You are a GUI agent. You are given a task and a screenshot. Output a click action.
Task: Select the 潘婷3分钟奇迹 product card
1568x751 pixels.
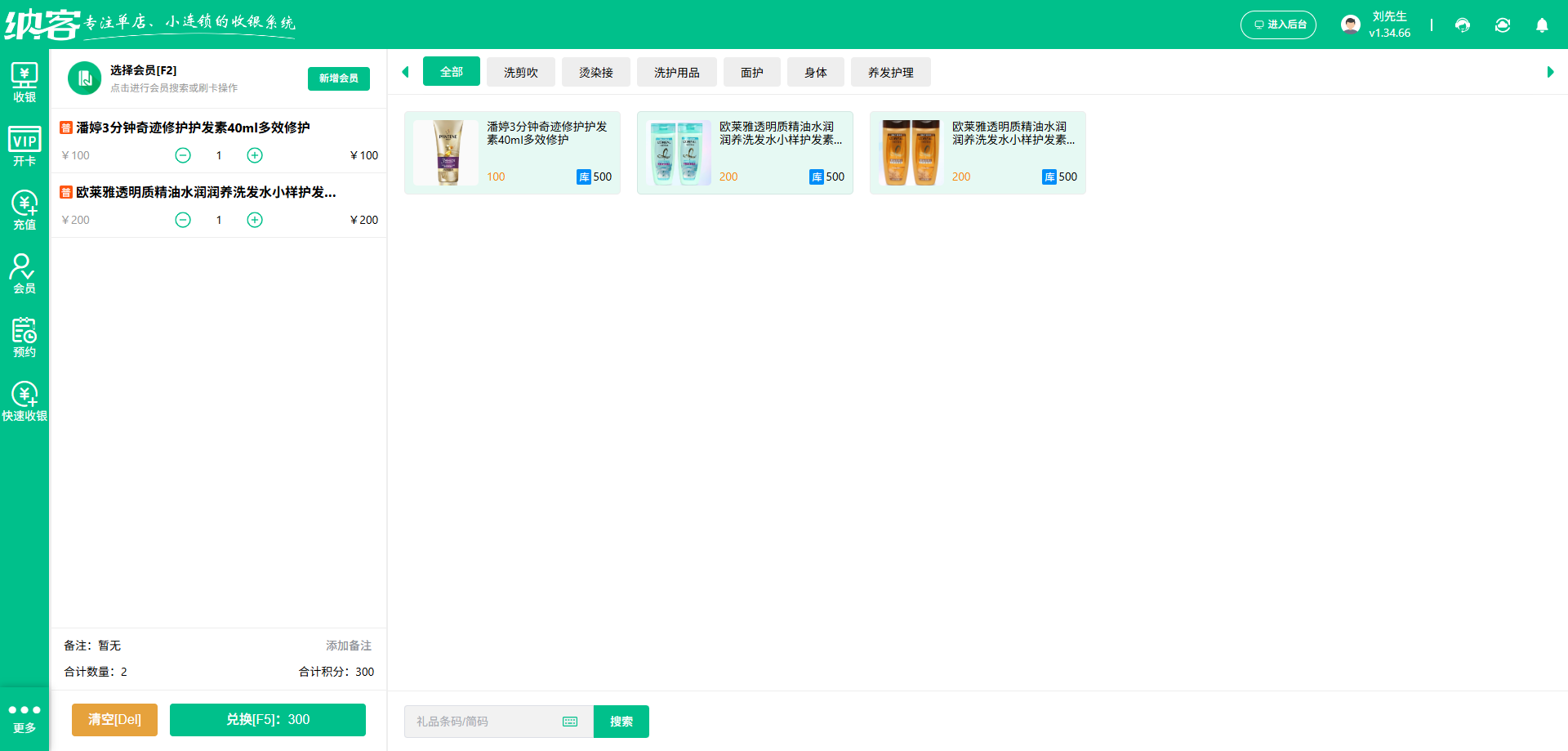pyautogui.click(x=512, y=153)
